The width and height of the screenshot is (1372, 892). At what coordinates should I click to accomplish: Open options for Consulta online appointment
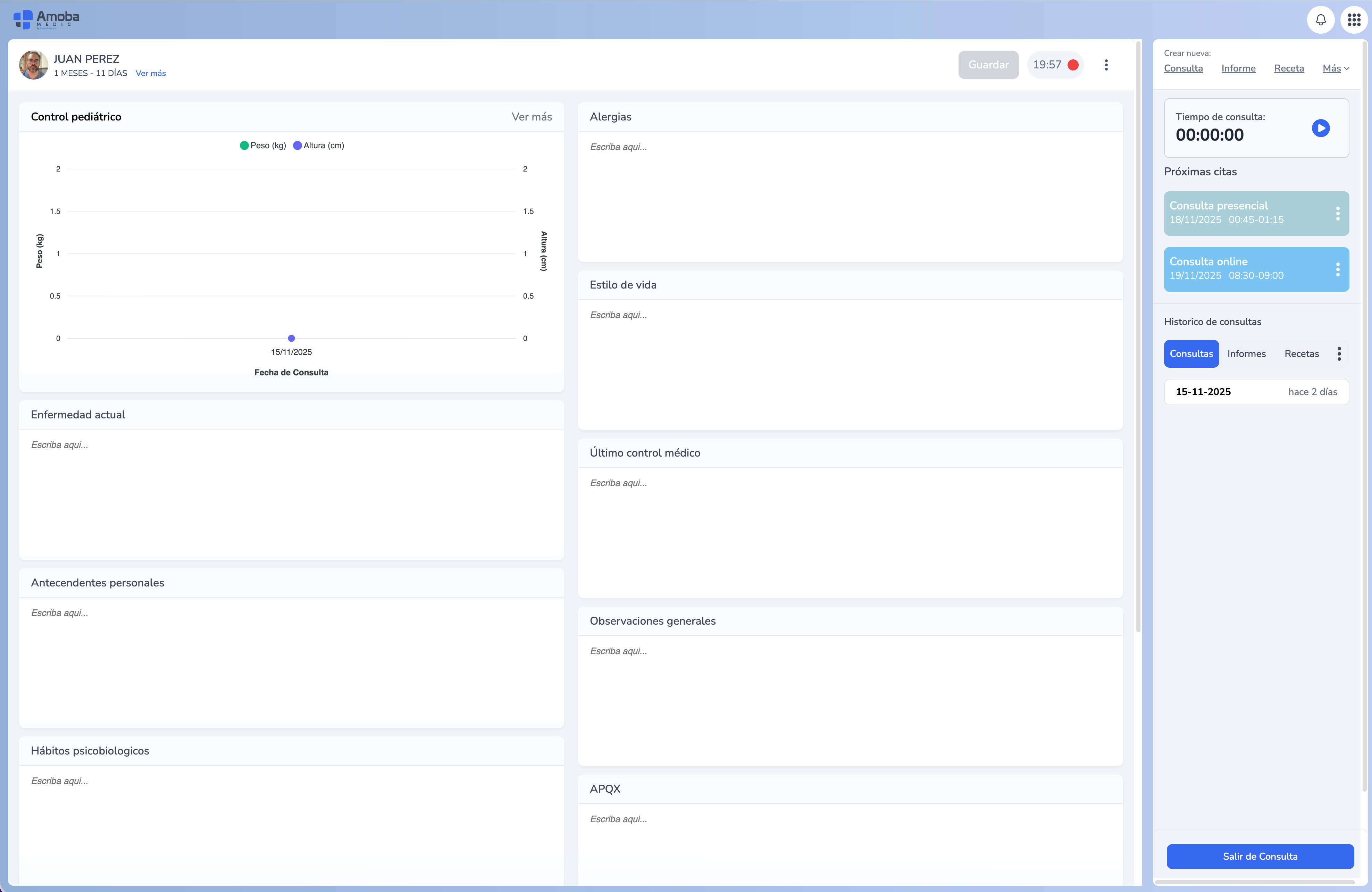[1337, 269]
